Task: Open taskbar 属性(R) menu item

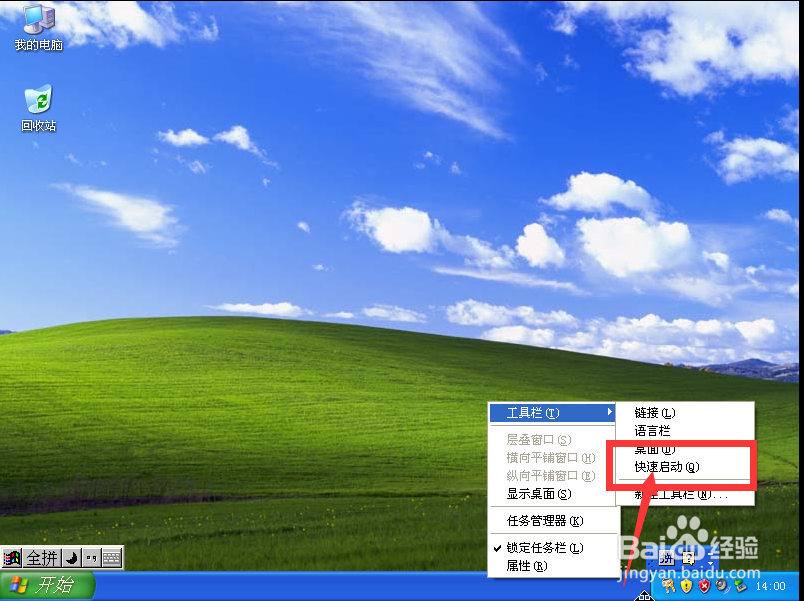Action: (553, 566)
